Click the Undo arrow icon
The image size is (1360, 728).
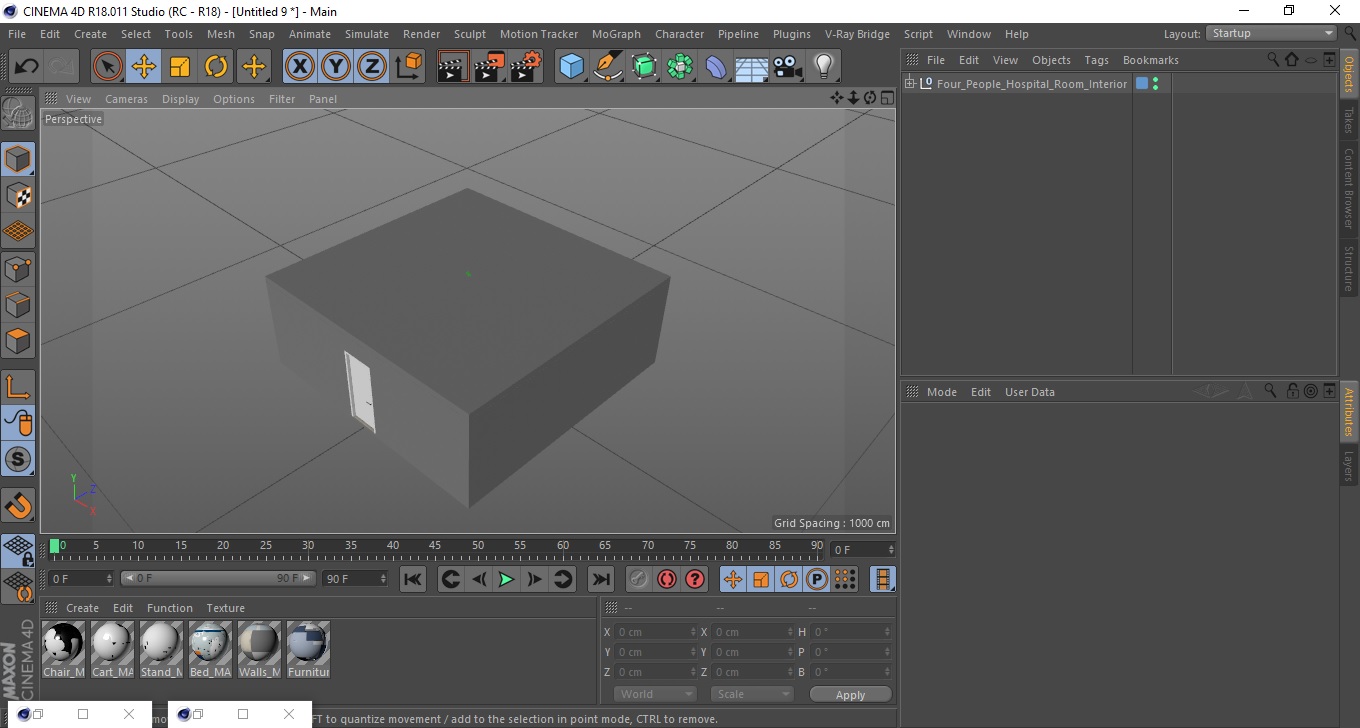27,67
